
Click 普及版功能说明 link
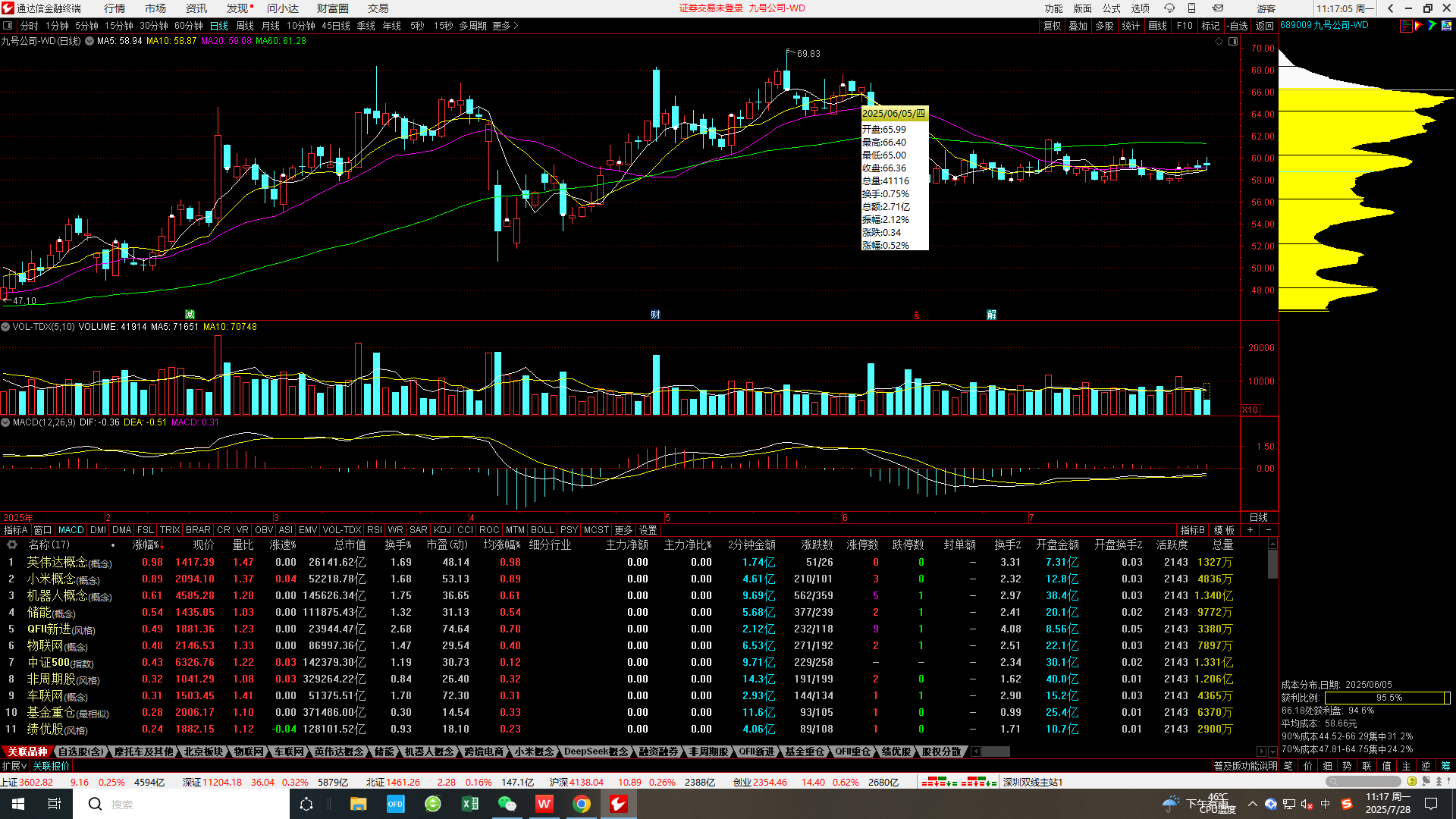coord(1245,766)
